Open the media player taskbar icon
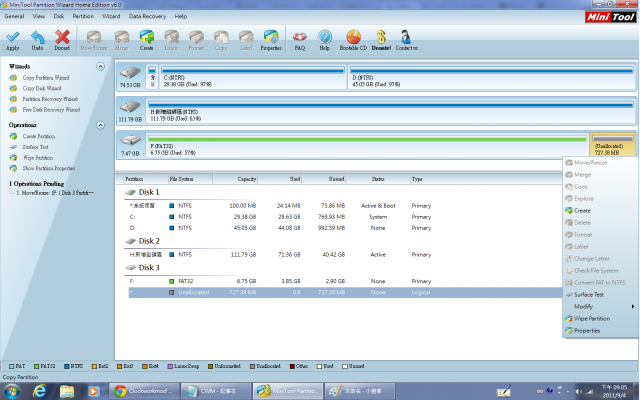 [x=93, y=391]
